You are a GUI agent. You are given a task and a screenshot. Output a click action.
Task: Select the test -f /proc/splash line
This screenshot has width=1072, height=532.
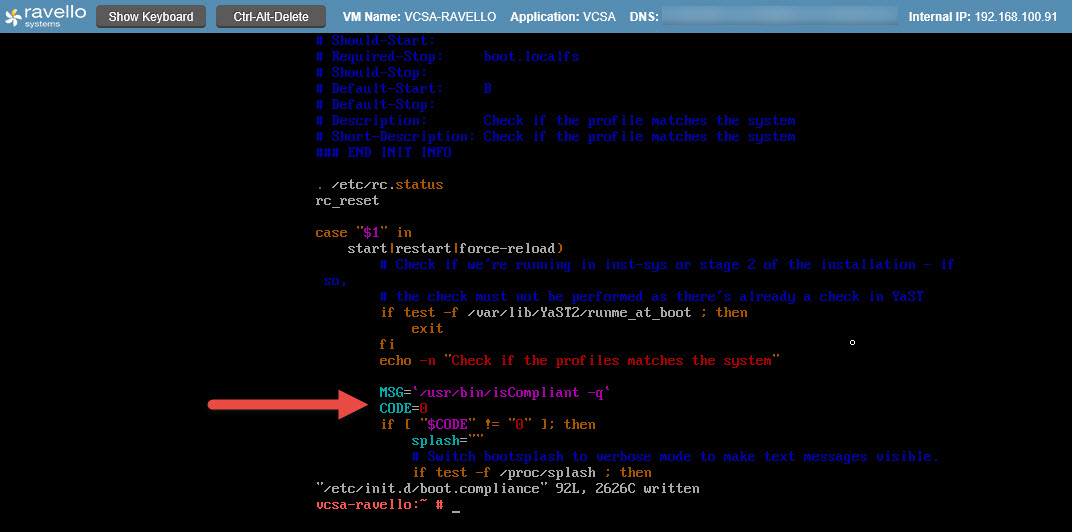click(531, 472)
